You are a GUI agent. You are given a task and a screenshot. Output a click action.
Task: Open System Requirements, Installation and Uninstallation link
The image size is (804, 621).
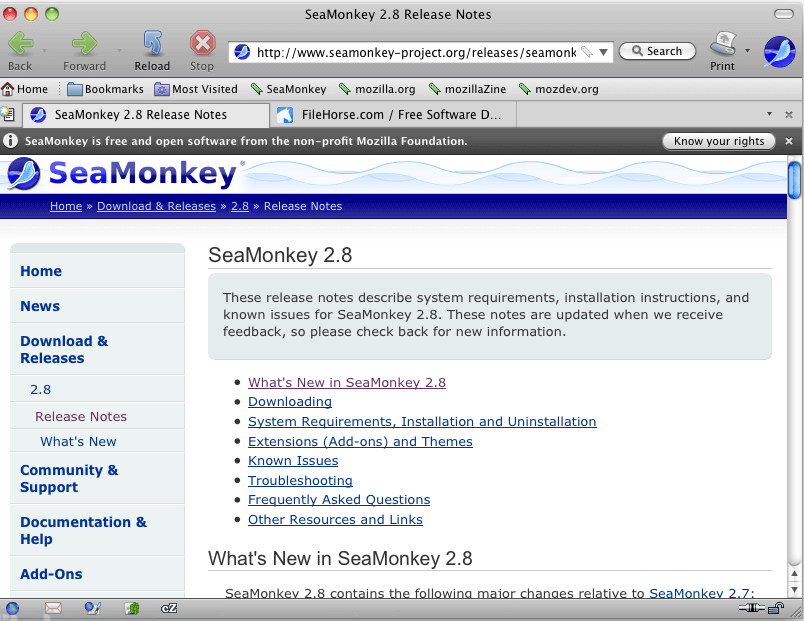click(x=423, y=422)
